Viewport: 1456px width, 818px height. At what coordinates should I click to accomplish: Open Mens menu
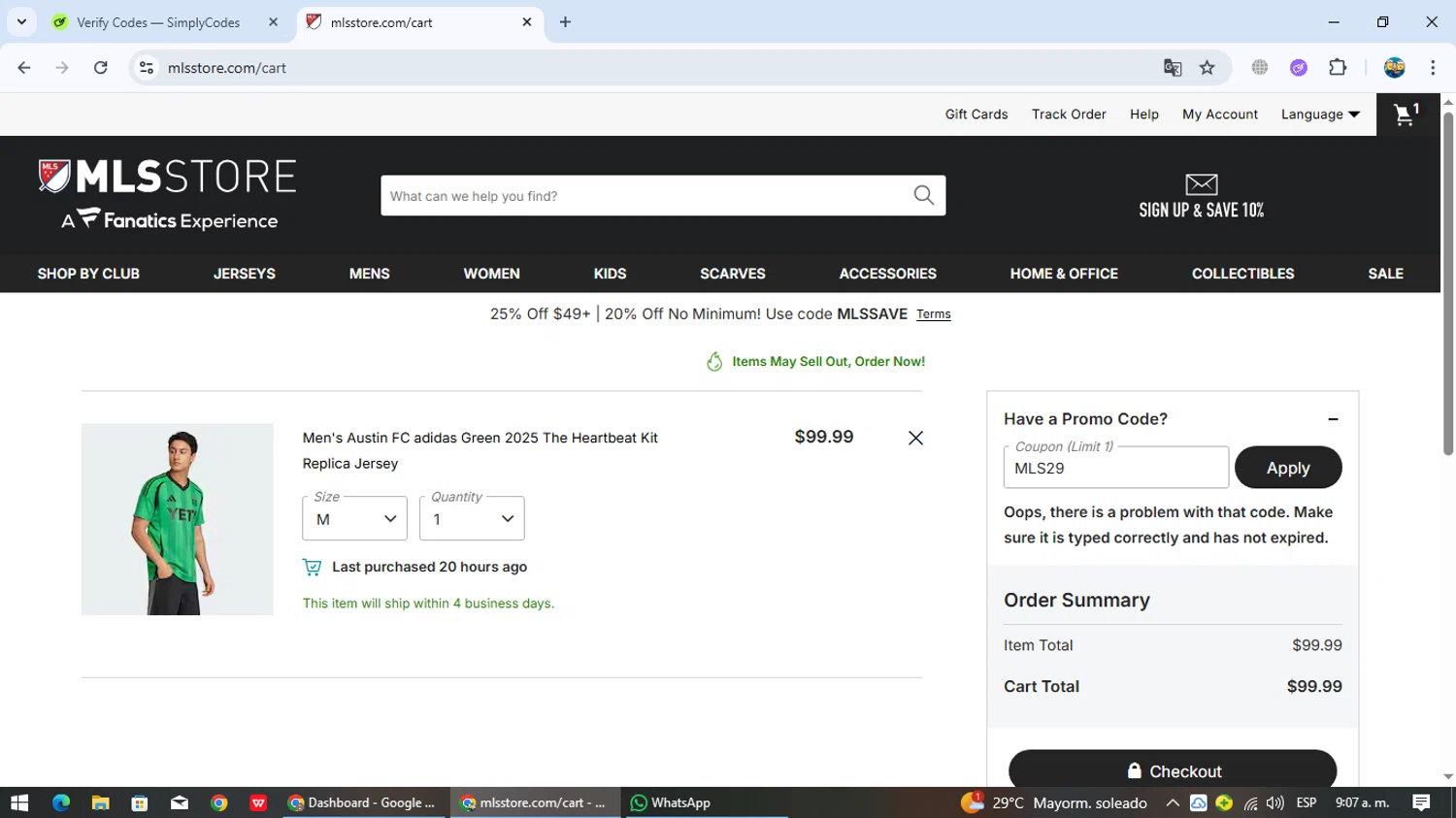pos(369,274)
